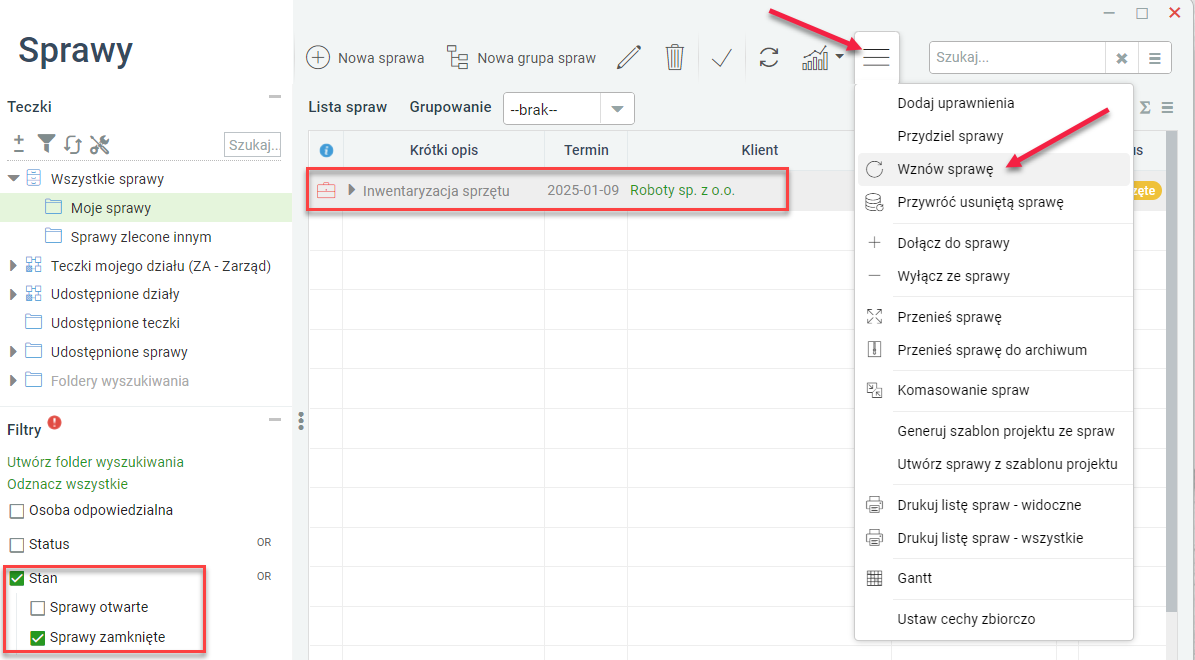The image size is (1195, 660).
Task: Choose Dodaj uprawnienia menu entry
Action: click(x=993, y=103)
